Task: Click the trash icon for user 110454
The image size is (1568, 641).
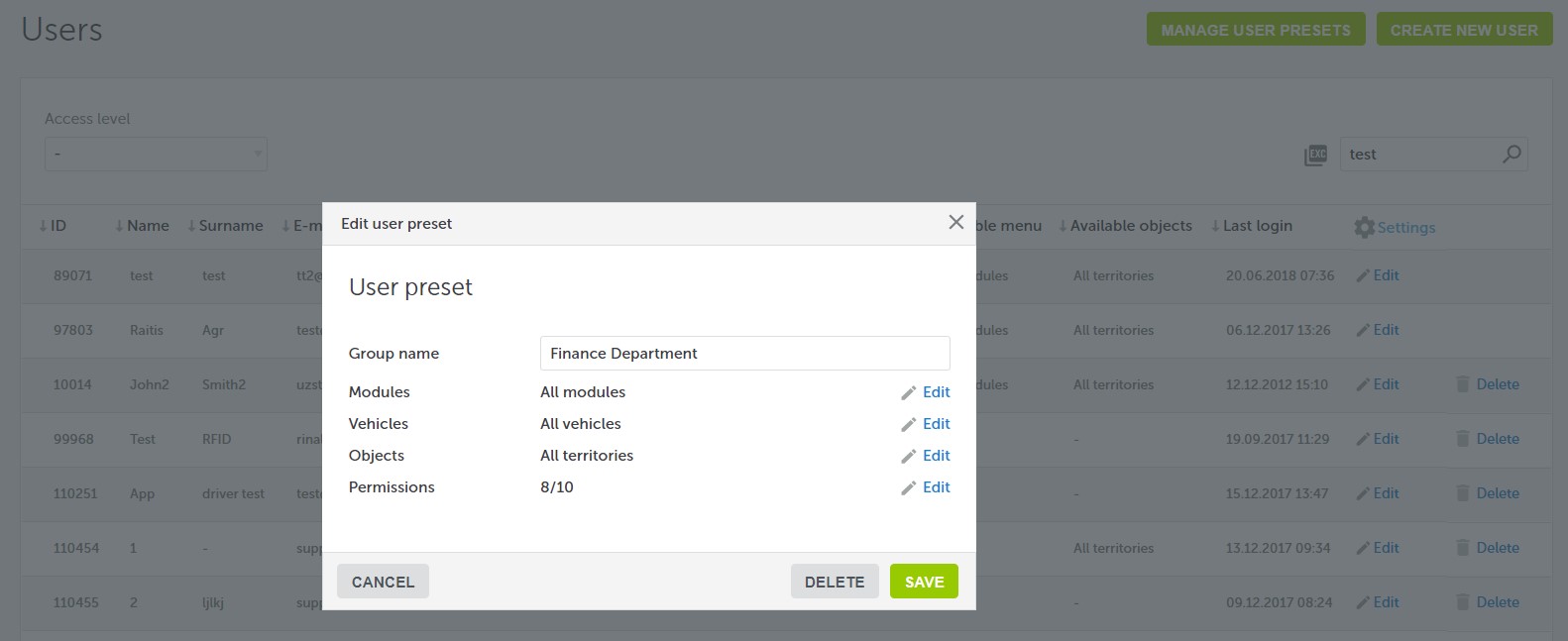Action: [1463, 548]
